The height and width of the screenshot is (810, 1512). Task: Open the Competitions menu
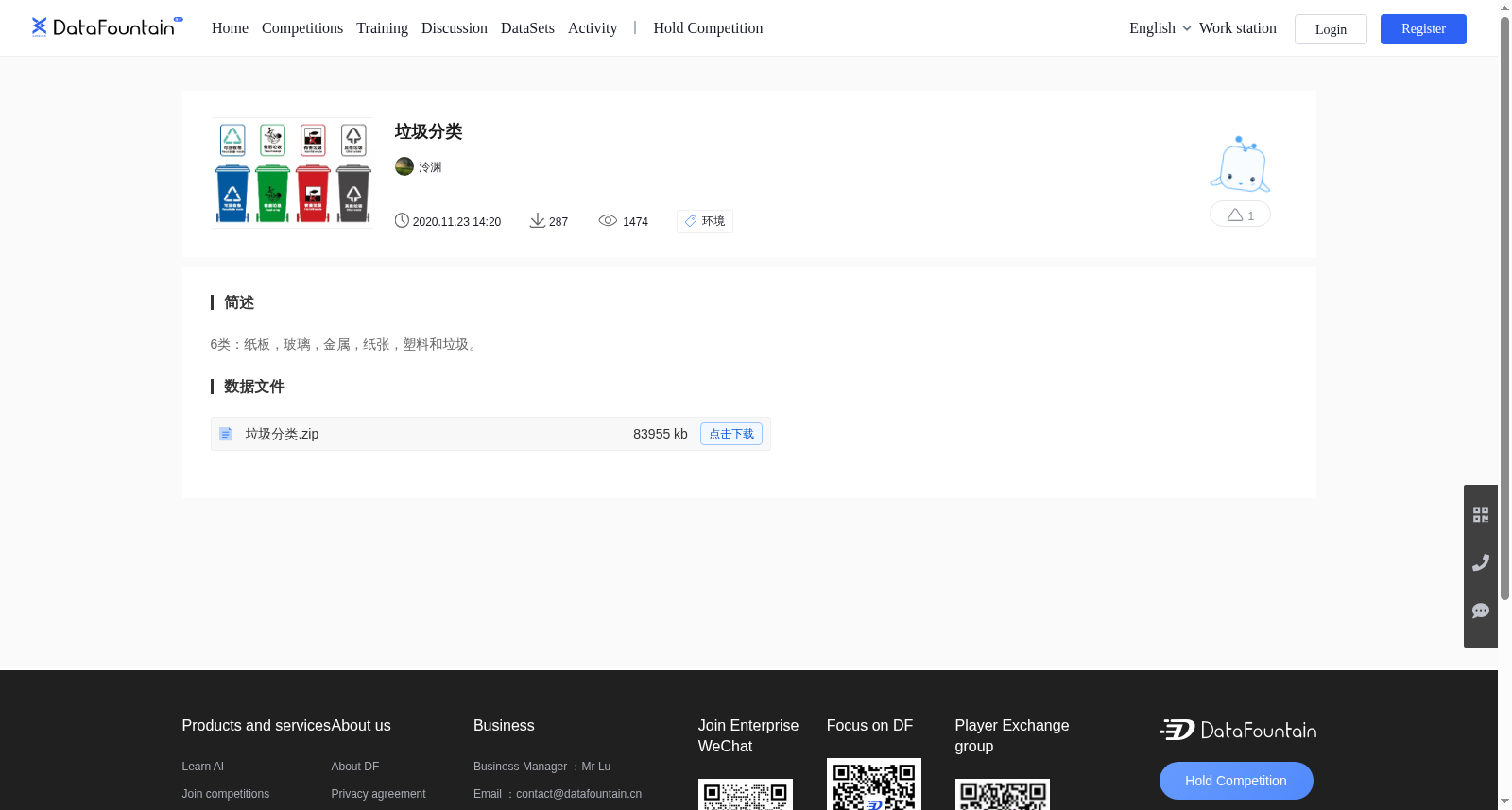302,28
